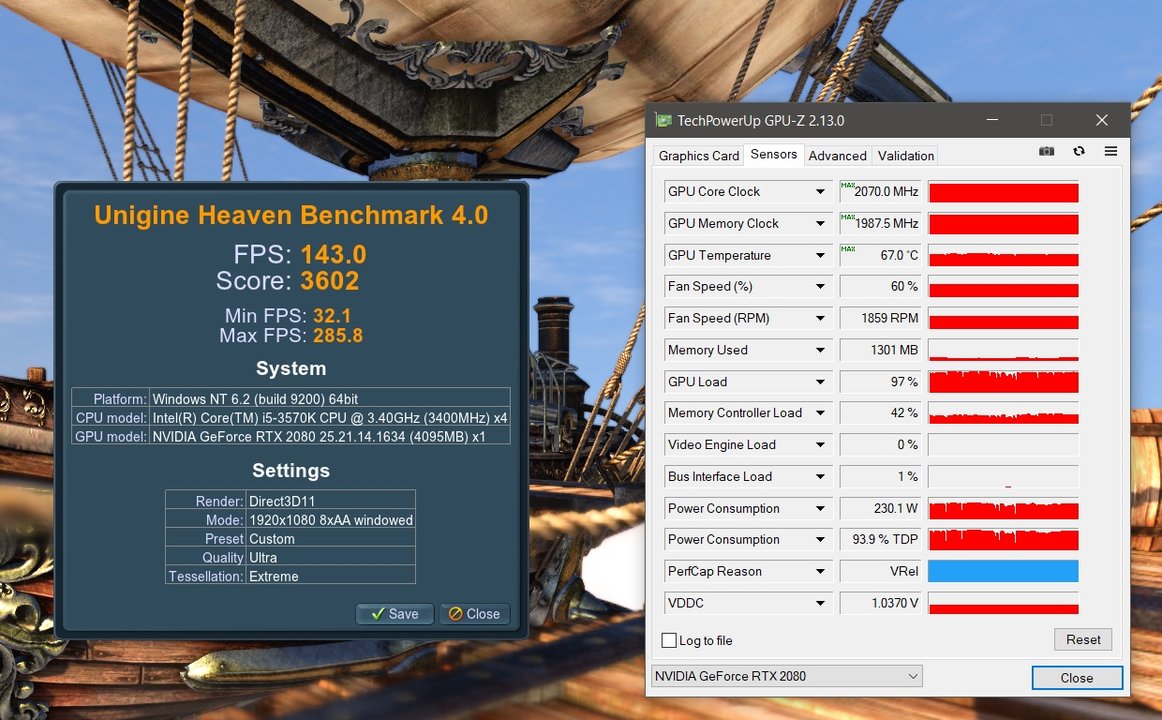Open the GPU Memory Clock dropdown
Screen dimensions: 1162x720
pos(820,224)
